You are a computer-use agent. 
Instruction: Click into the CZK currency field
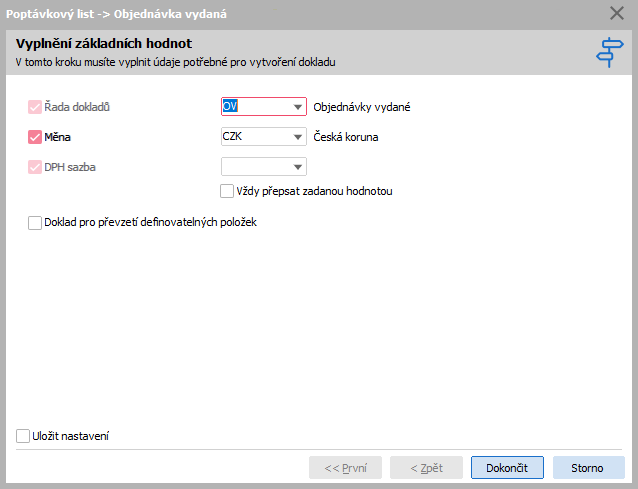[256, 137]
